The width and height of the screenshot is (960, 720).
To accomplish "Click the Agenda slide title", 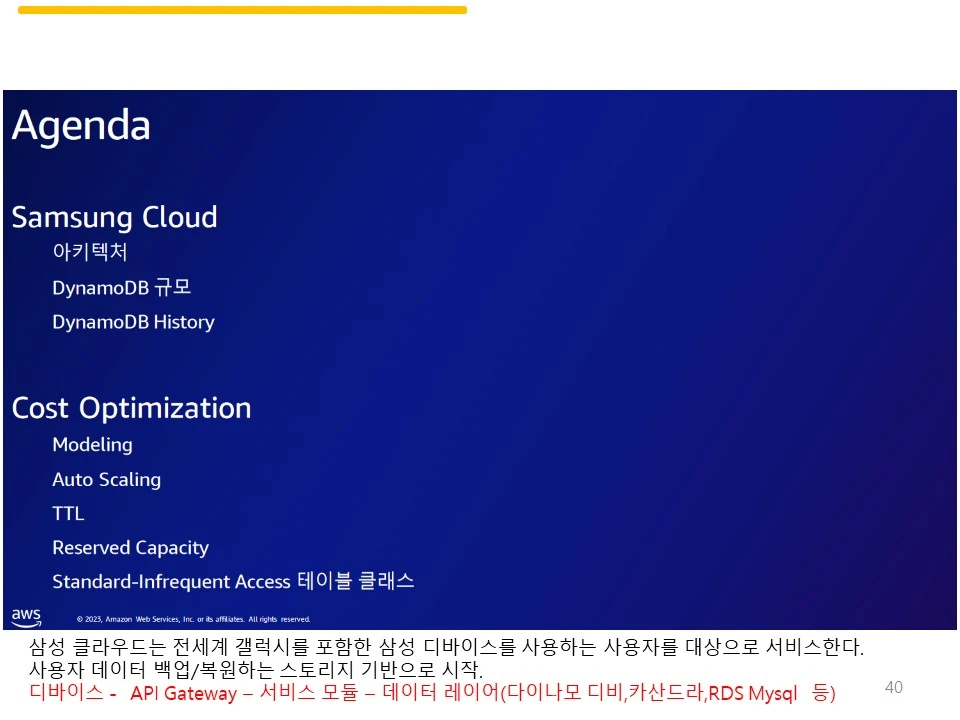I will 81,126.
